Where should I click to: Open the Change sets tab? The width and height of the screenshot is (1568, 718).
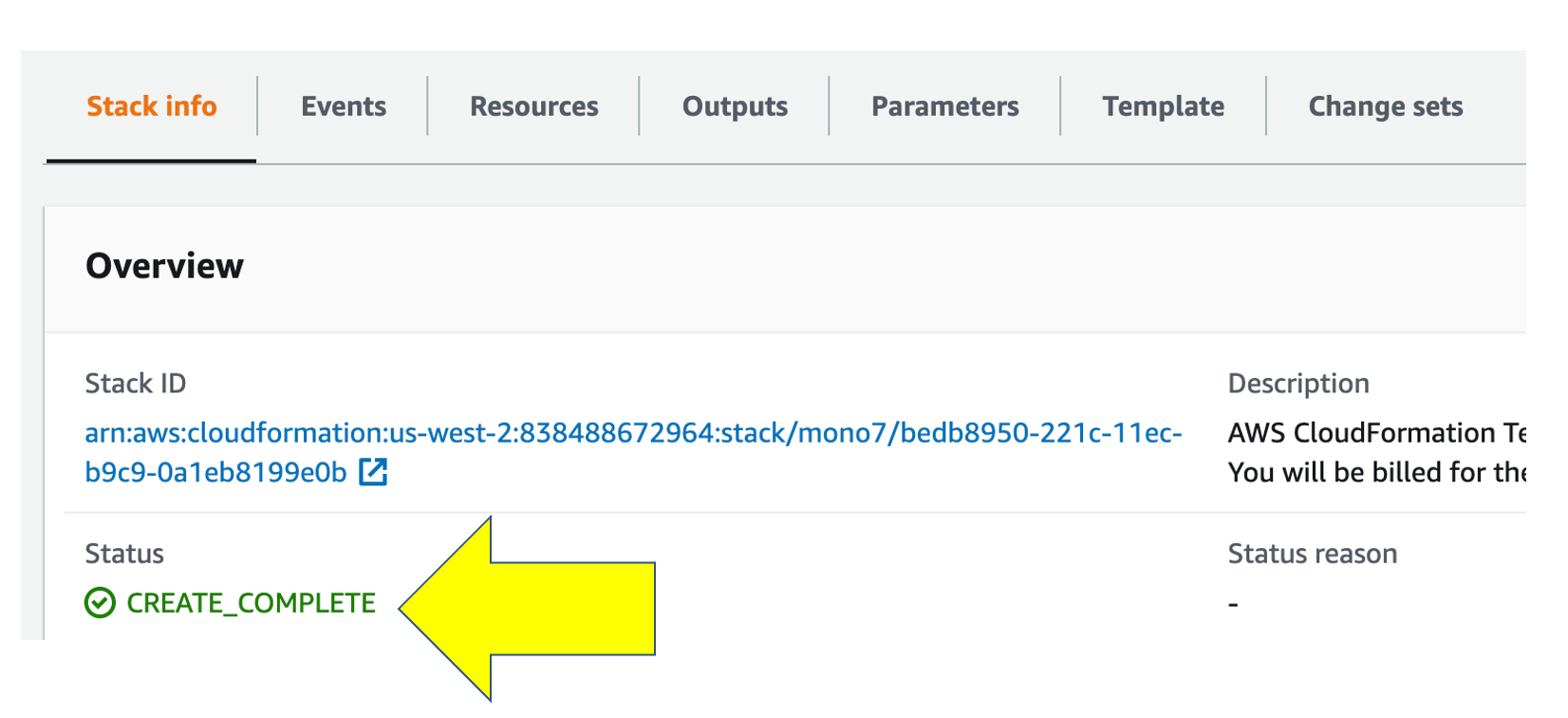[x=1386, y=106]
